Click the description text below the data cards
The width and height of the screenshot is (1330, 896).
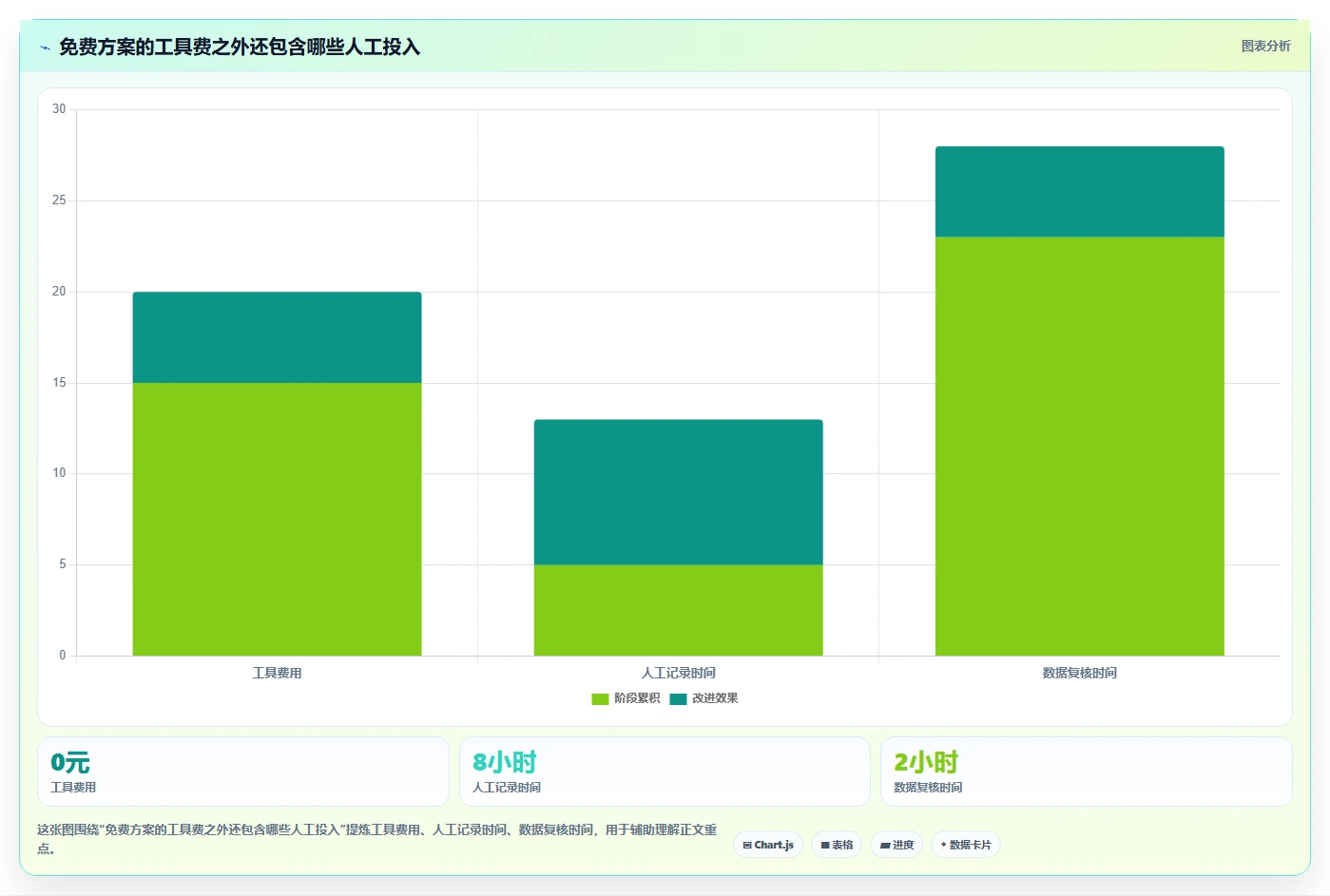click(x=377, y=839)
